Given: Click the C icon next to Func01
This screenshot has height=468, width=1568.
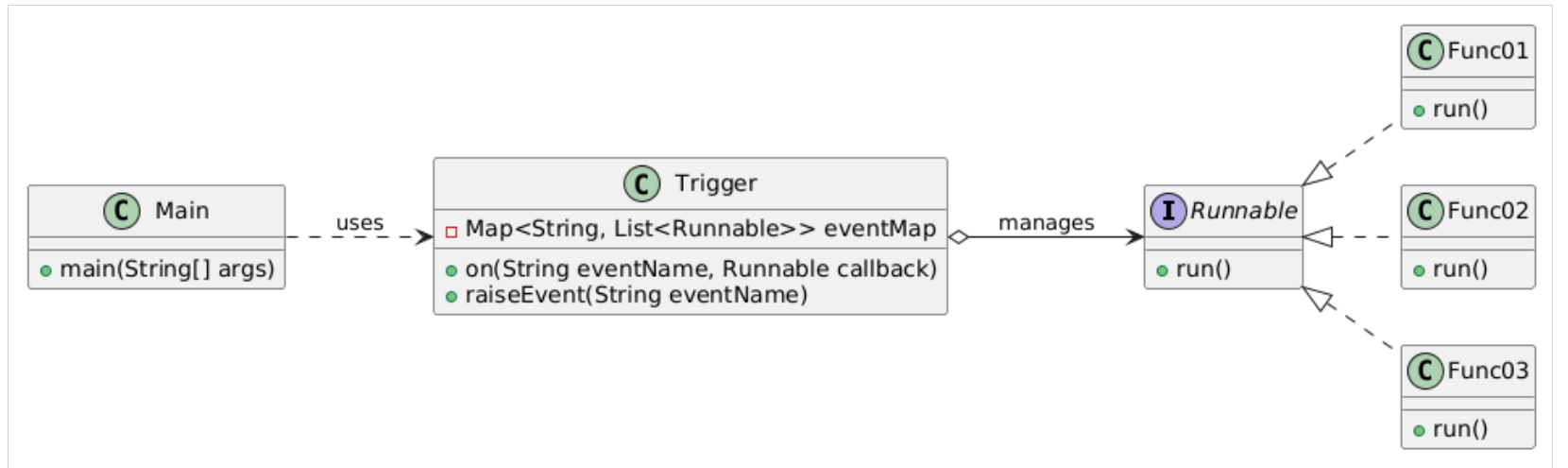Looking at the screenshot, I should tap(1425, 51).
